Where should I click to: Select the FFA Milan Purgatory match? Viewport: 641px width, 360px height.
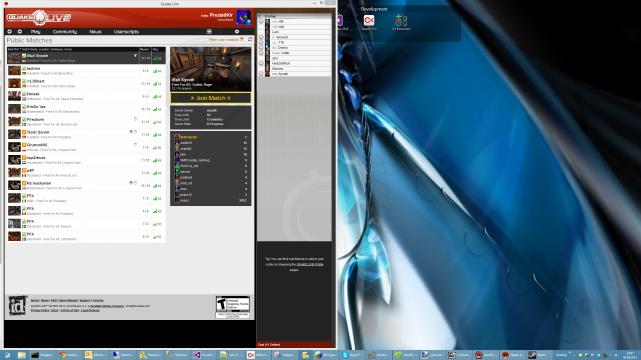click(86, 198)
